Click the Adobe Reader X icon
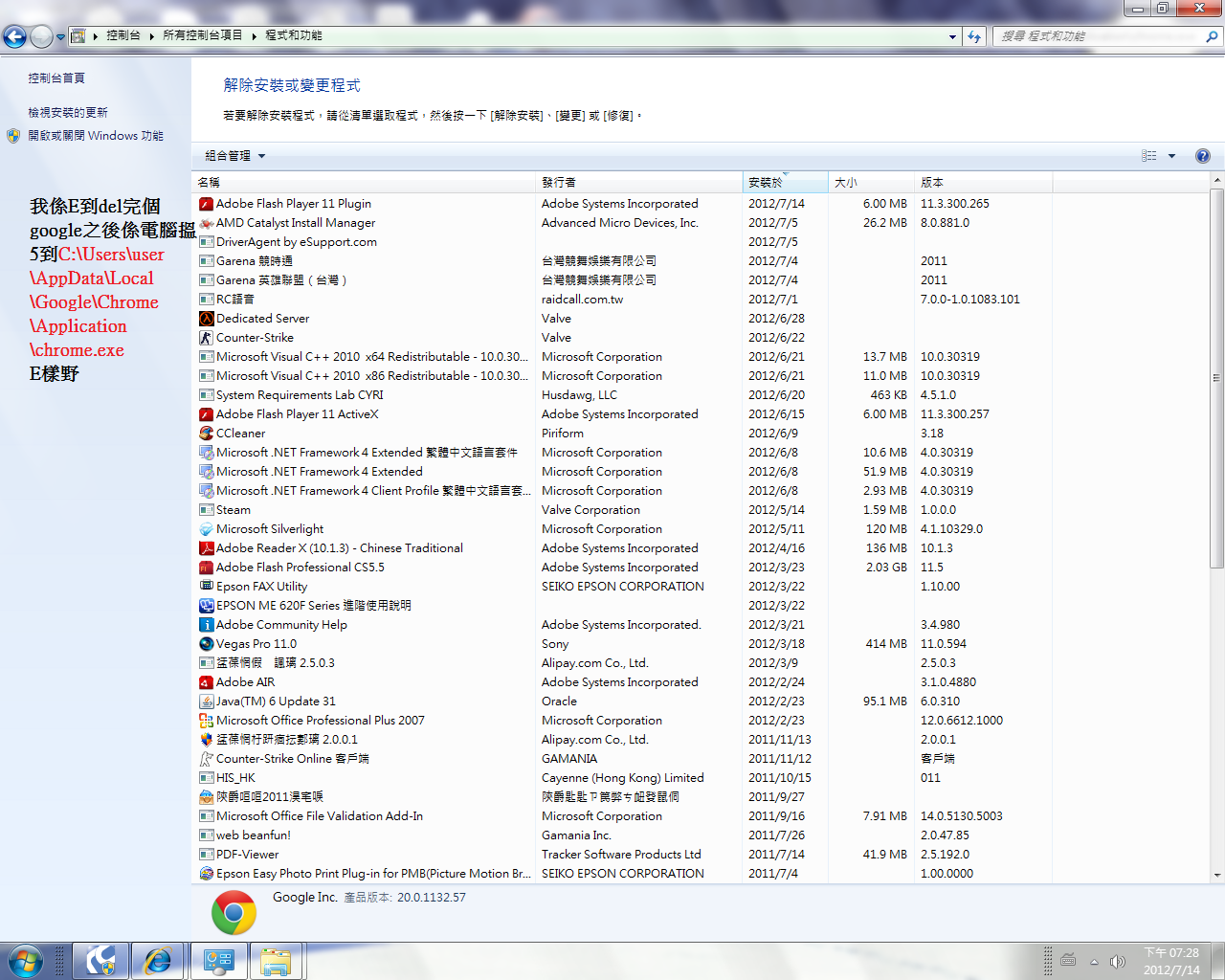This screenshot has width=1225, height=980. click(x=206, y=548)
